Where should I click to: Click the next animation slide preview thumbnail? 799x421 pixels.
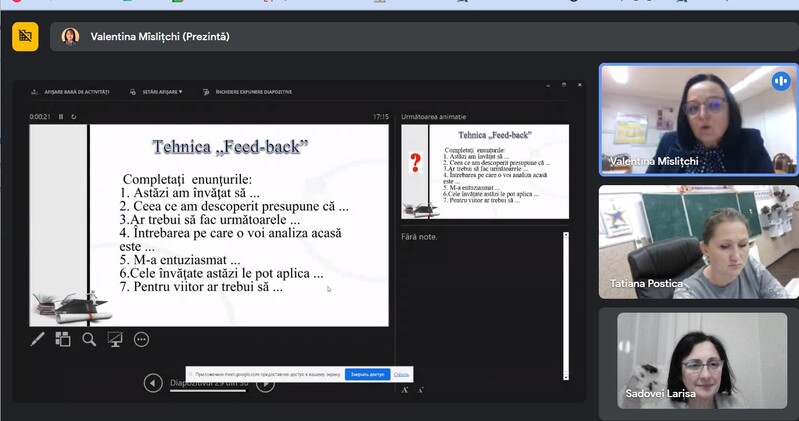tap(484, 171)
